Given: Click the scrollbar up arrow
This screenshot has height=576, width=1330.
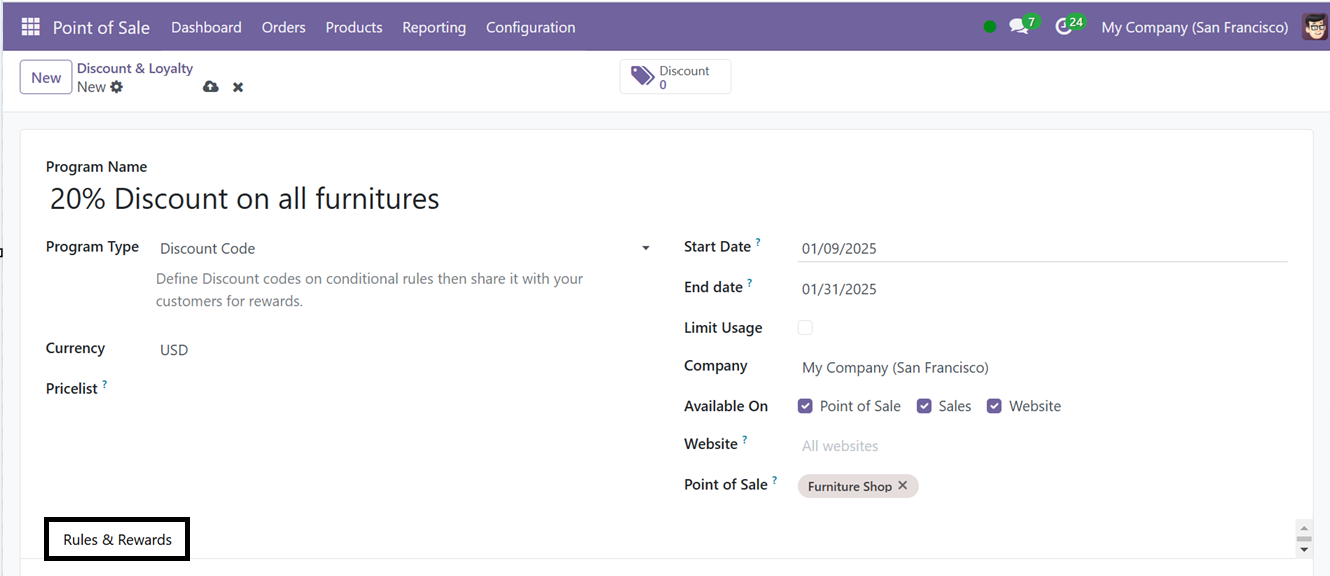Looking at the screenshot, I should [x=1303, y=528].
